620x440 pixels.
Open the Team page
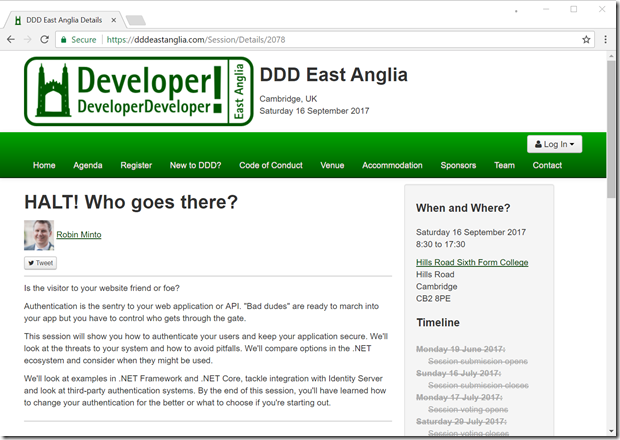(x=504, y=165)
